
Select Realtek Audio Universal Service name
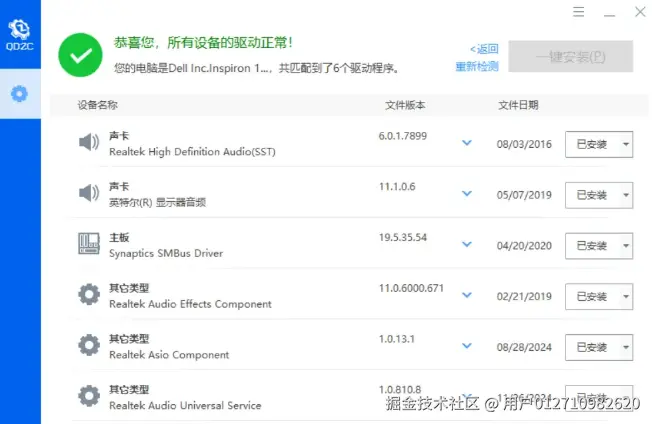click(185, 405)
